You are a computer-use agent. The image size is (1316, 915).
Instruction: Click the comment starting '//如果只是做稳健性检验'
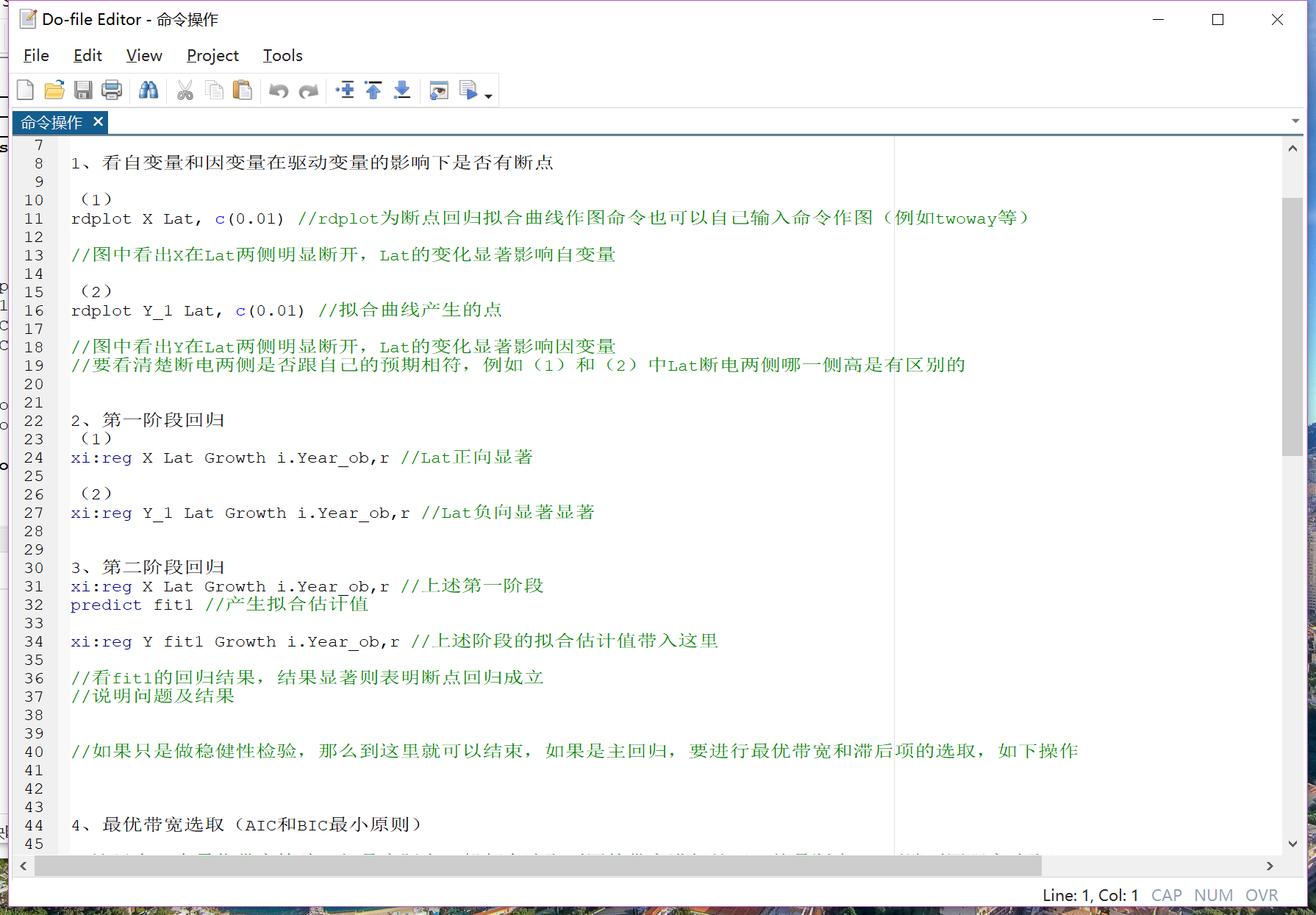coord(574,751)
